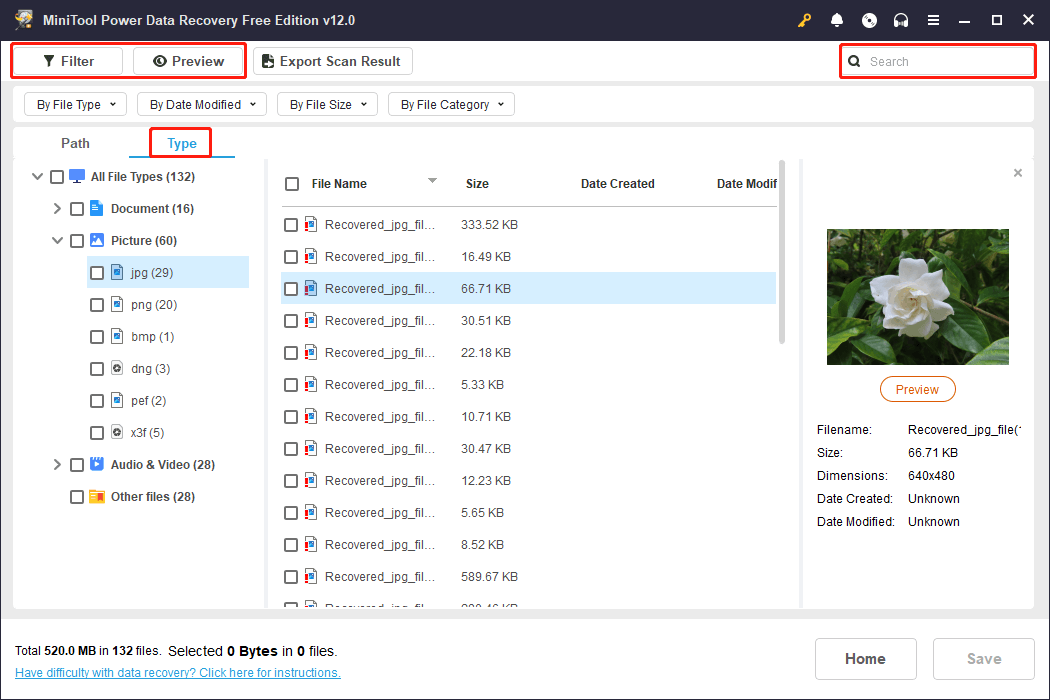1050x700 pixels.
Task: Click the orange Preview button under thumbnail
Action: click(x=917, y=389)
